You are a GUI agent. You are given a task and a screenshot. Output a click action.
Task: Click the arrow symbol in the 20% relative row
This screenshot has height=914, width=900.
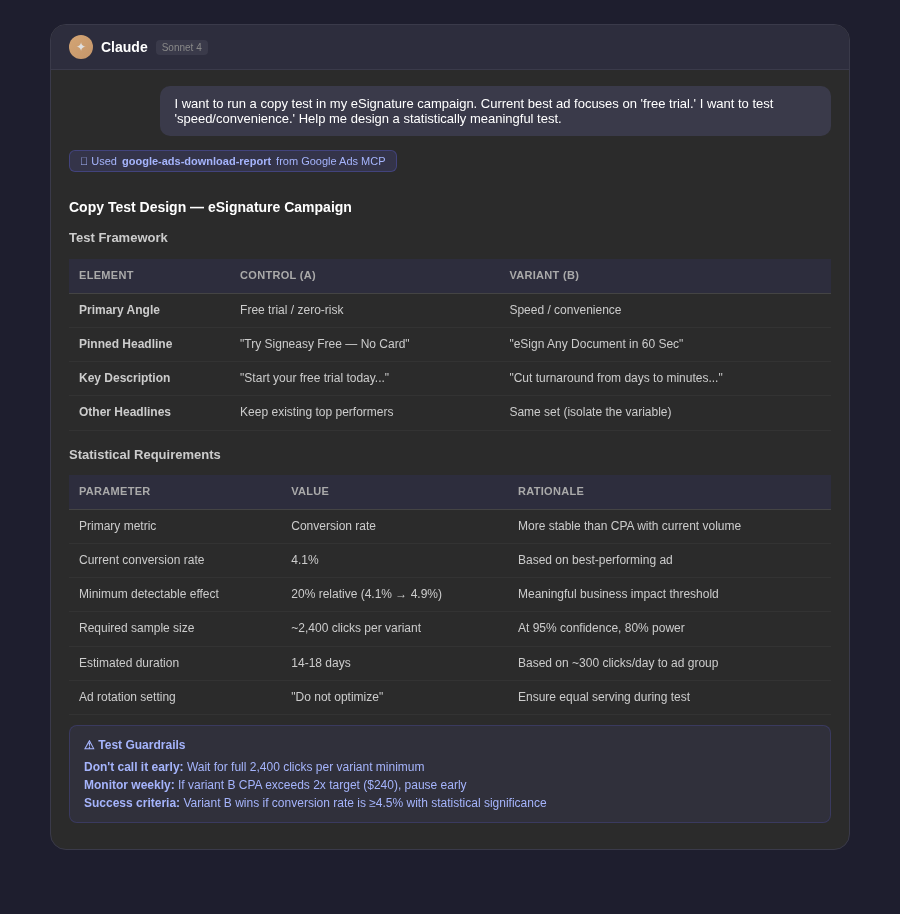(x=400, y=594)
